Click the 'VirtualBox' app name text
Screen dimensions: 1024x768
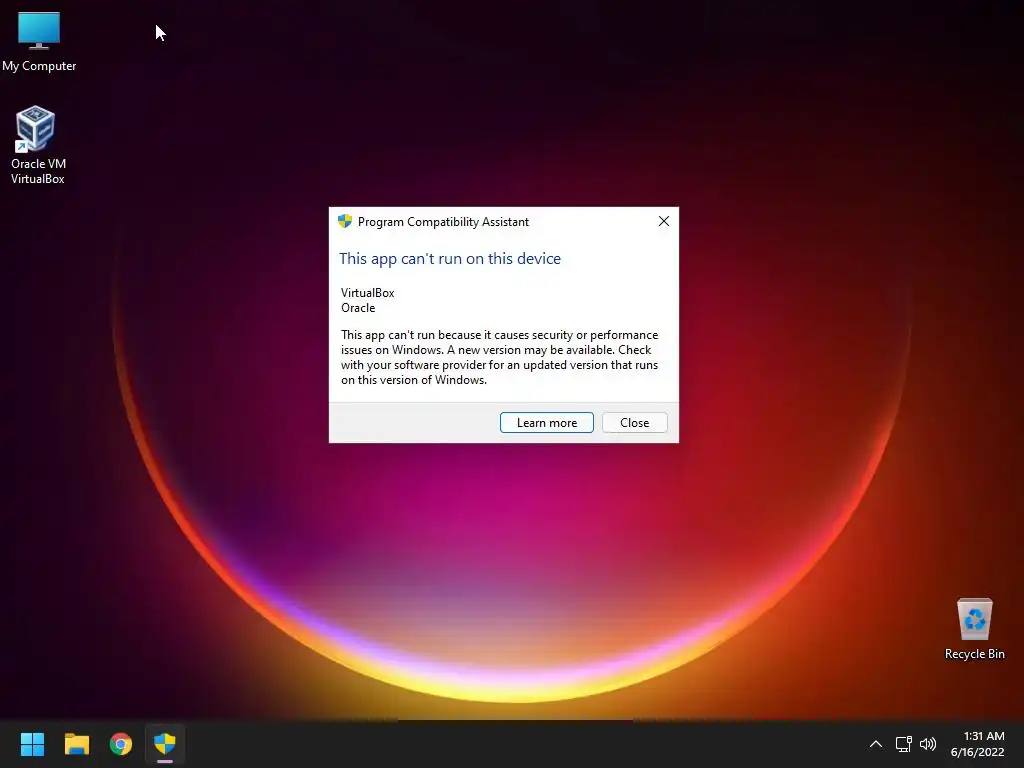click(x=368, y=293)
